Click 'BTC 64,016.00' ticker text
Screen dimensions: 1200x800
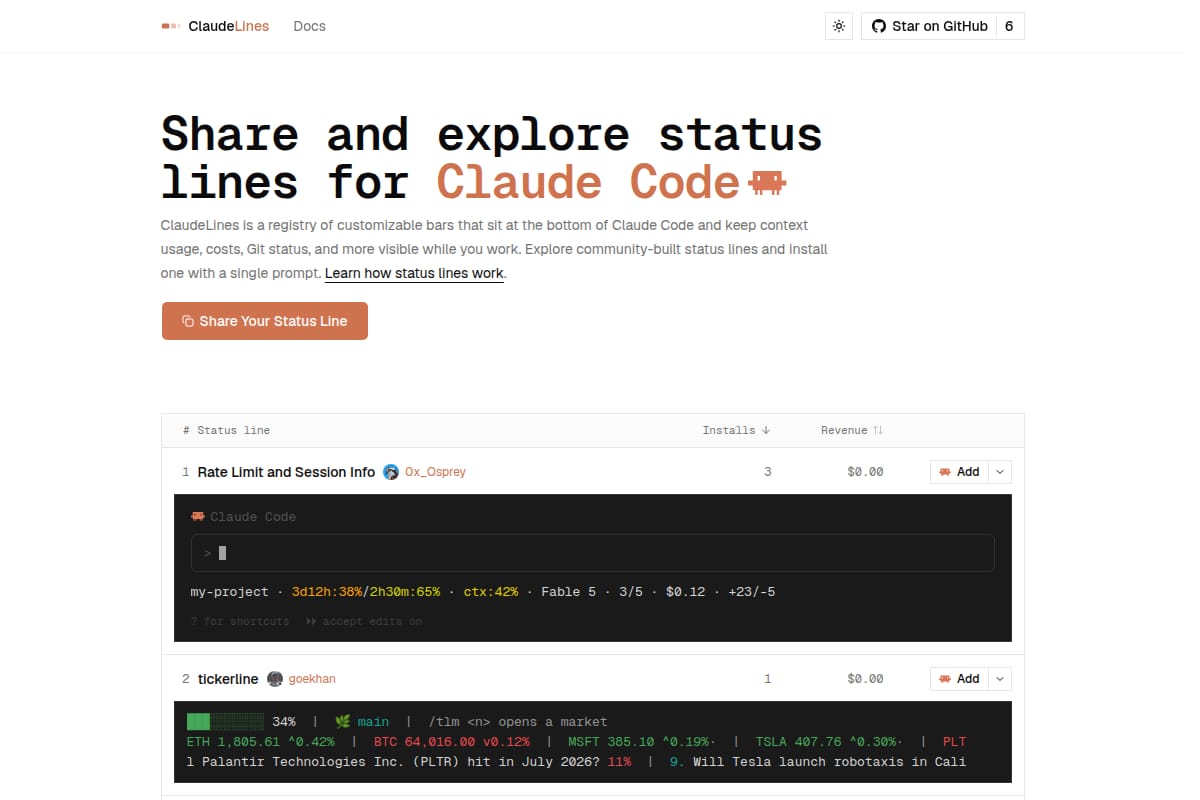[424, 742]
